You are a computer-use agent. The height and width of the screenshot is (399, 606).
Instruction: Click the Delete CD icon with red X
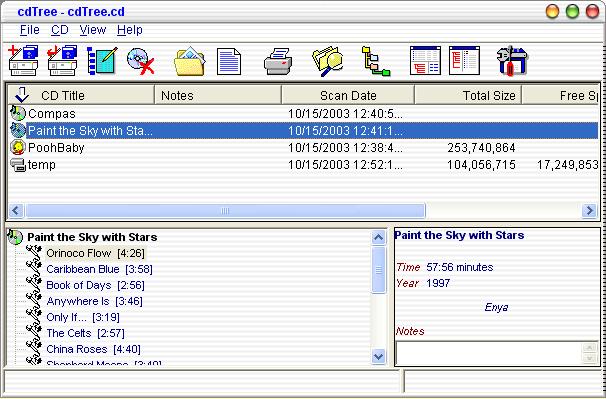pyautogui.click(x=141, y=61)
